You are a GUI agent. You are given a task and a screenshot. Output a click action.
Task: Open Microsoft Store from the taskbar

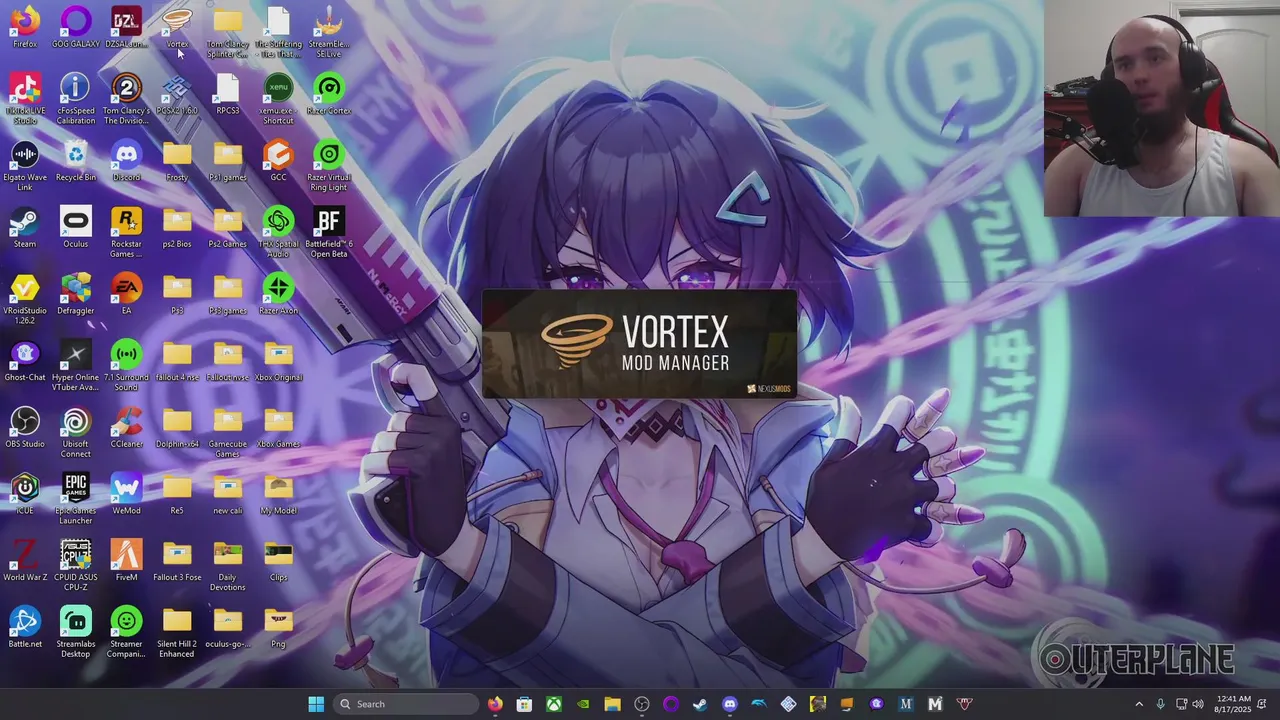524,704
